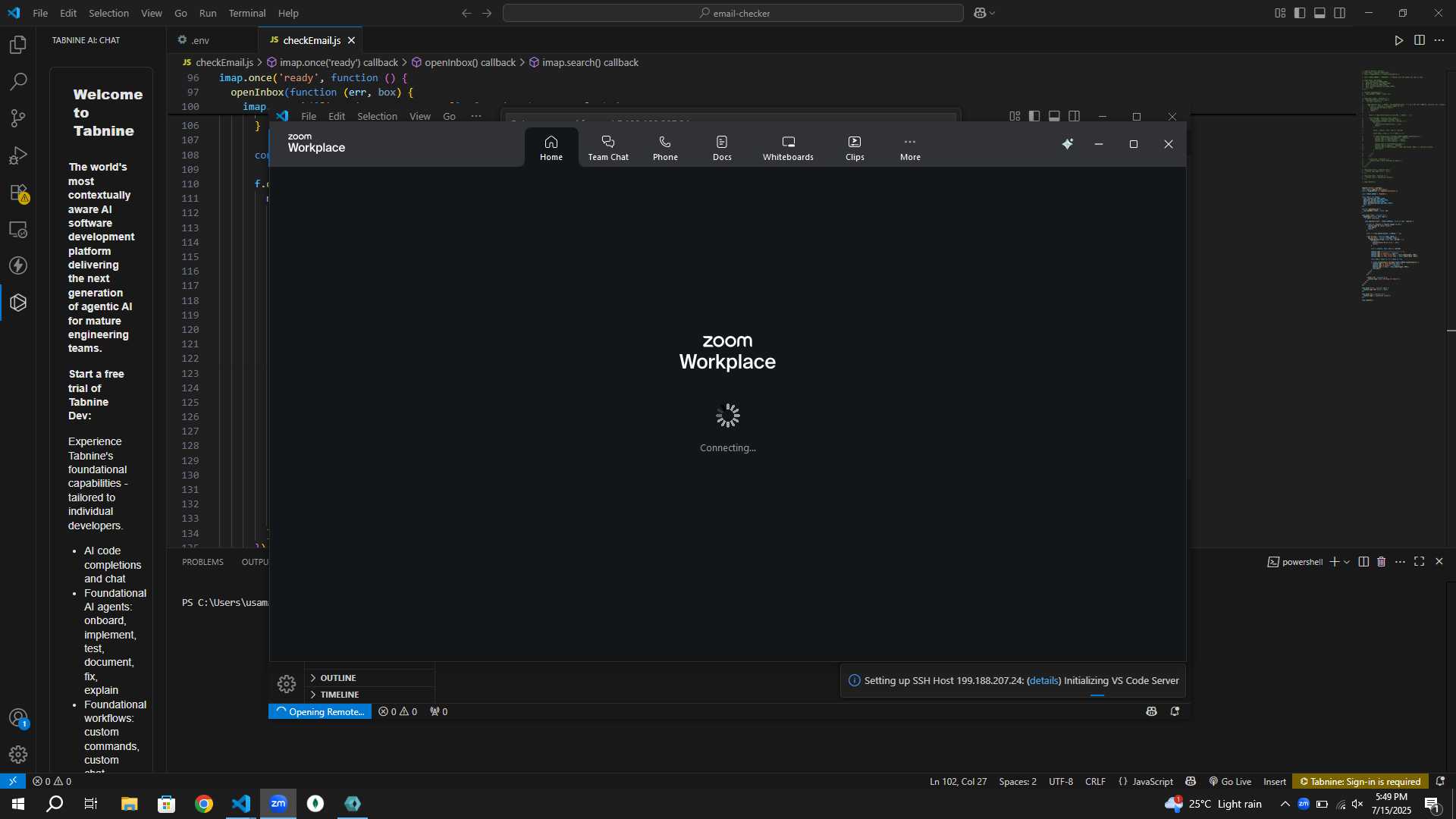The height and width of the screenshot is (819, 1456).
Task: Click CRLF end of line selector
Action: pyautogui.click(x=1095, y=782)
